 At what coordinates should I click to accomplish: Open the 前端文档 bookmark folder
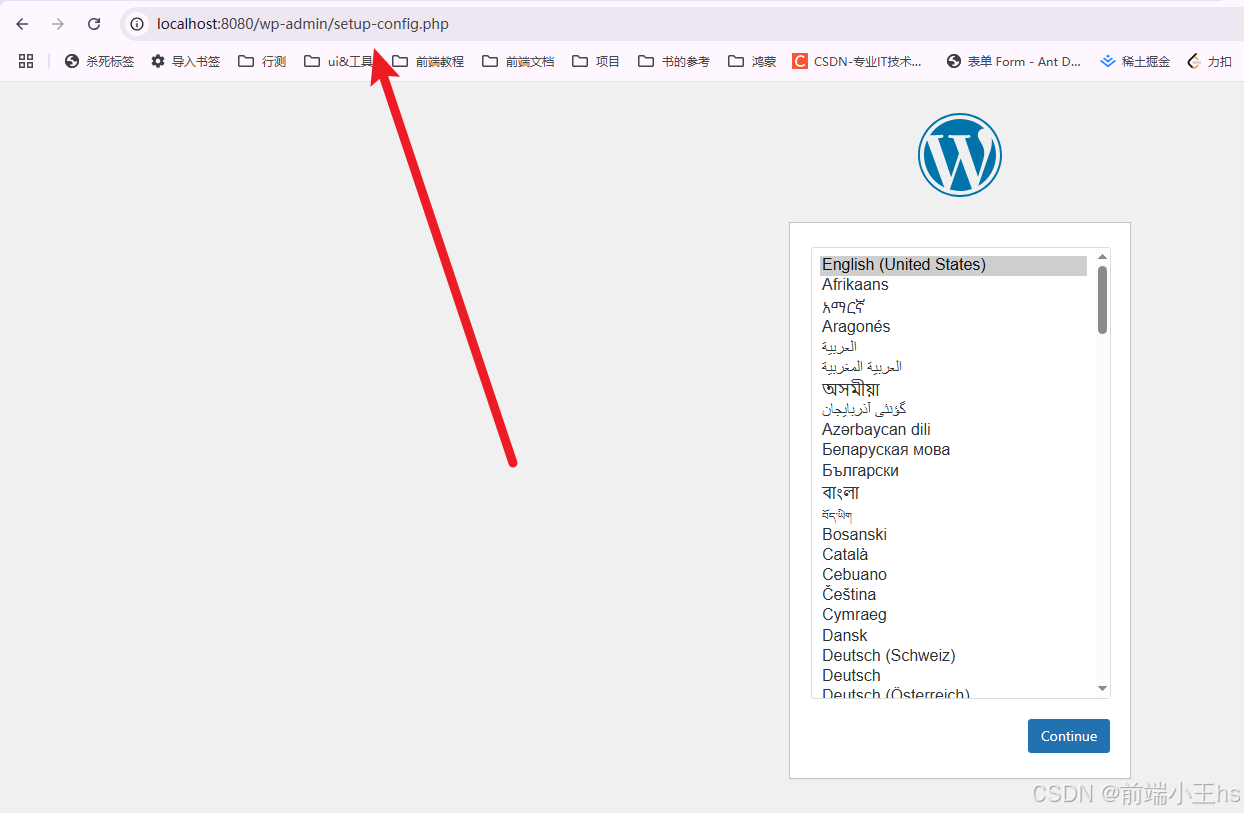(x=518, y=61)
